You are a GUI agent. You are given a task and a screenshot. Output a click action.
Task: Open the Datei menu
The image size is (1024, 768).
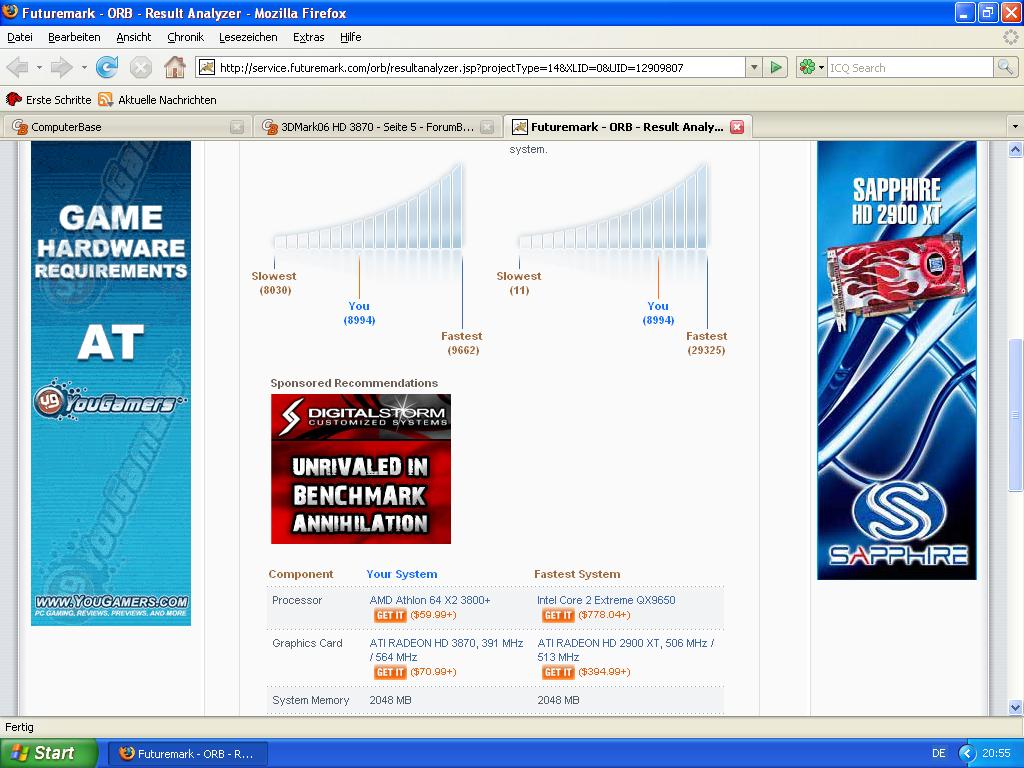tap(20, 37)
